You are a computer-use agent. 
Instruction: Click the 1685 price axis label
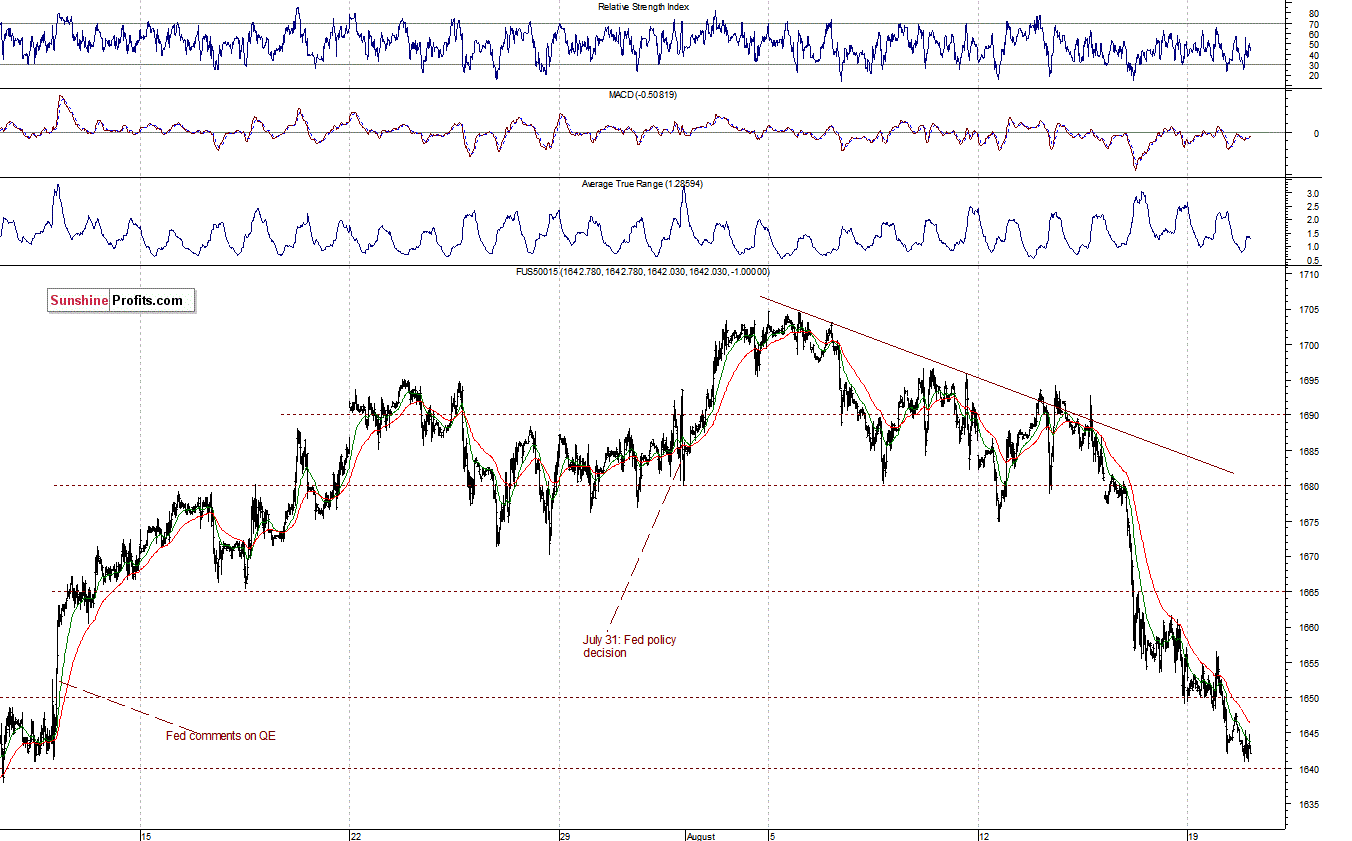(1311, 452)
